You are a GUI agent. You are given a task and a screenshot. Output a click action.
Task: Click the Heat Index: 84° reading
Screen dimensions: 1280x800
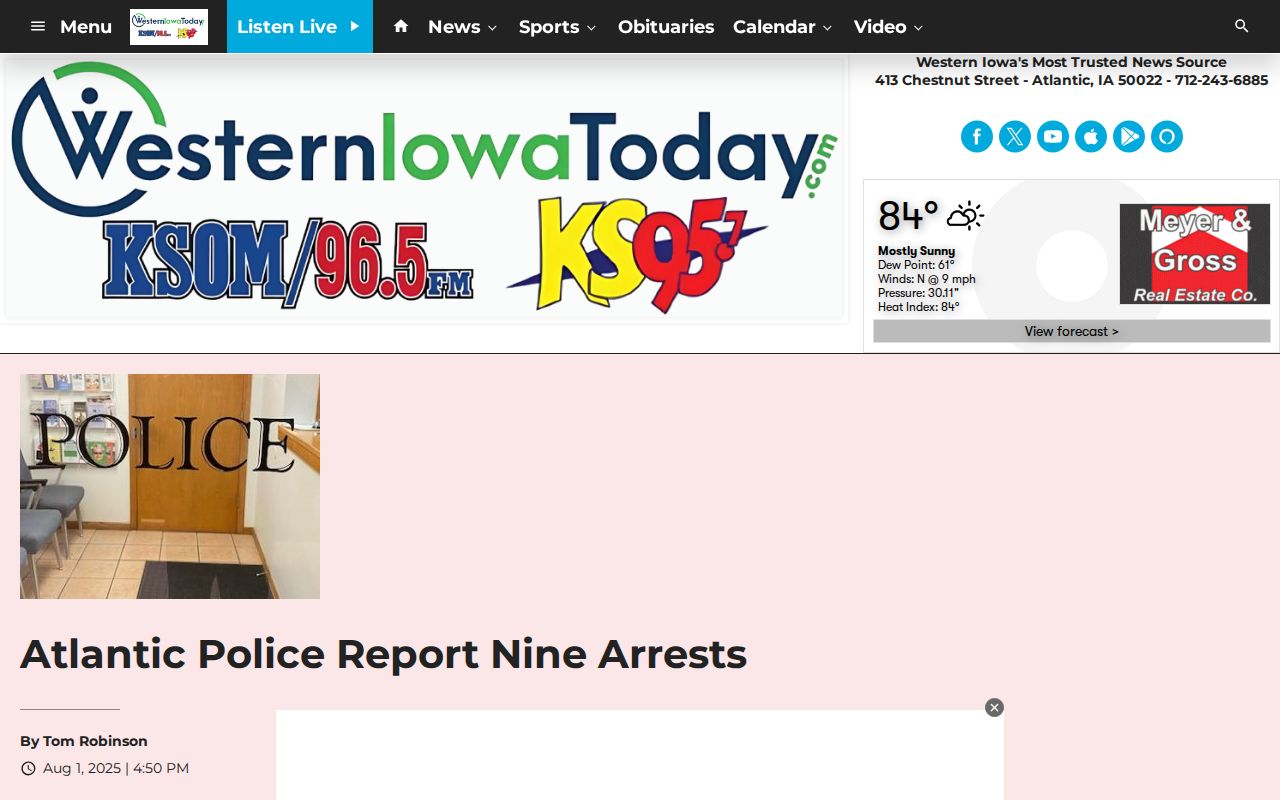(918, 307)
